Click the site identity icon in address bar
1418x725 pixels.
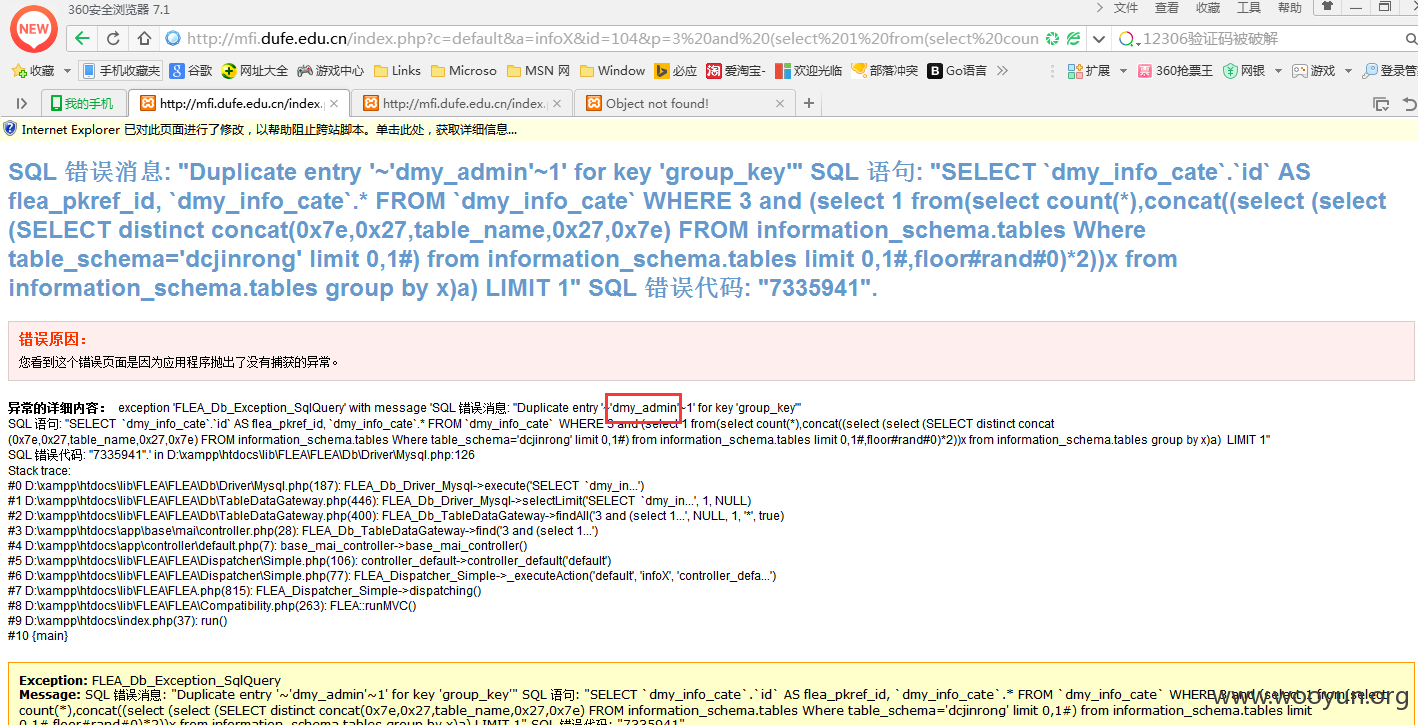point(173,39)
